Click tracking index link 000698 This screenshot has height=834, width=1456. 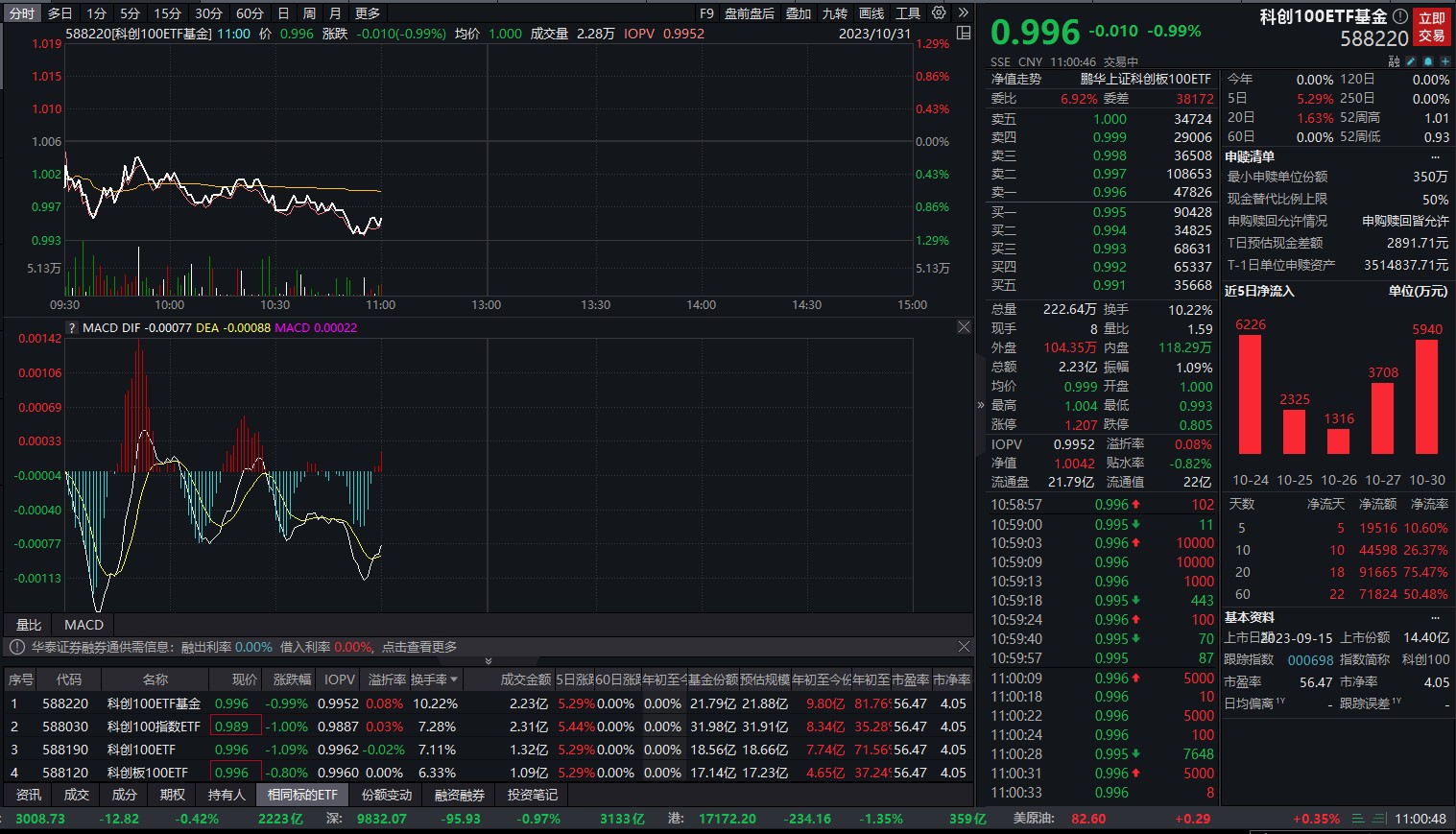(x=1310, y=659)
